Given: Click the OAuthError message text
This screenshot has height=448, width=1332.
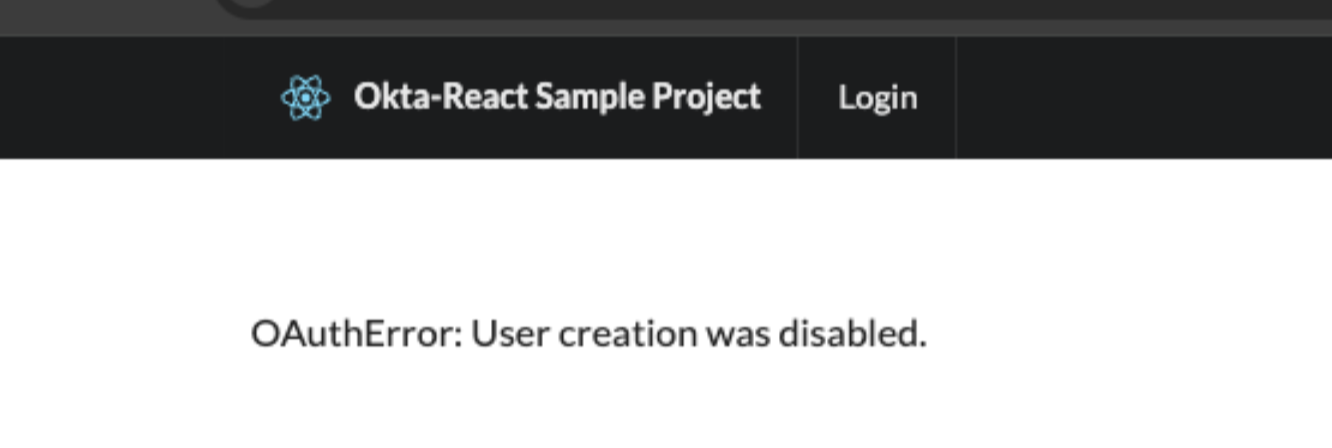Looking at the screenshot, I should click(x=588, y=334).
